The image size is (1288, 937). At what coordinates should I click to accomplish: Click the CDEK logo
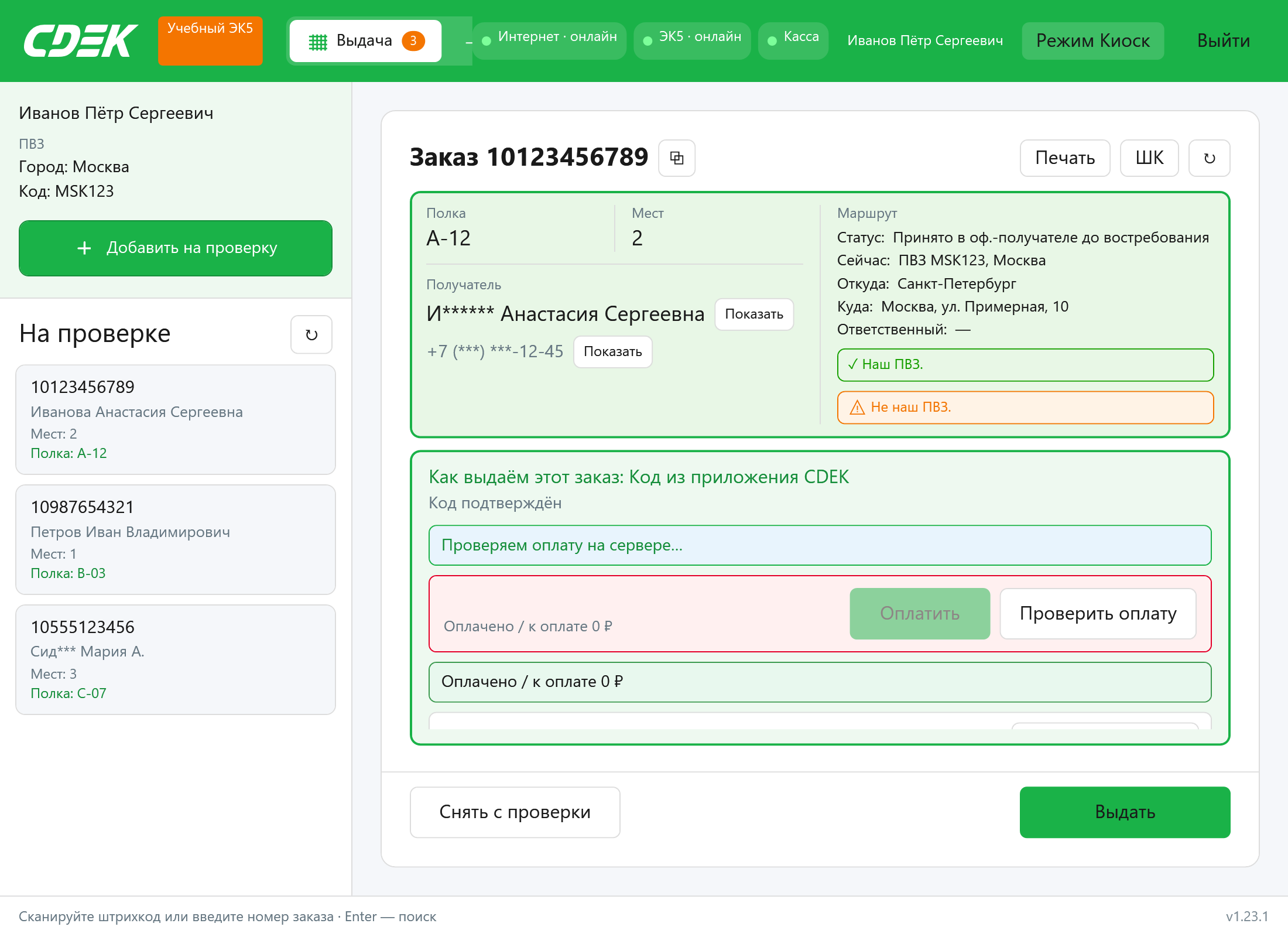click(81, 40)
